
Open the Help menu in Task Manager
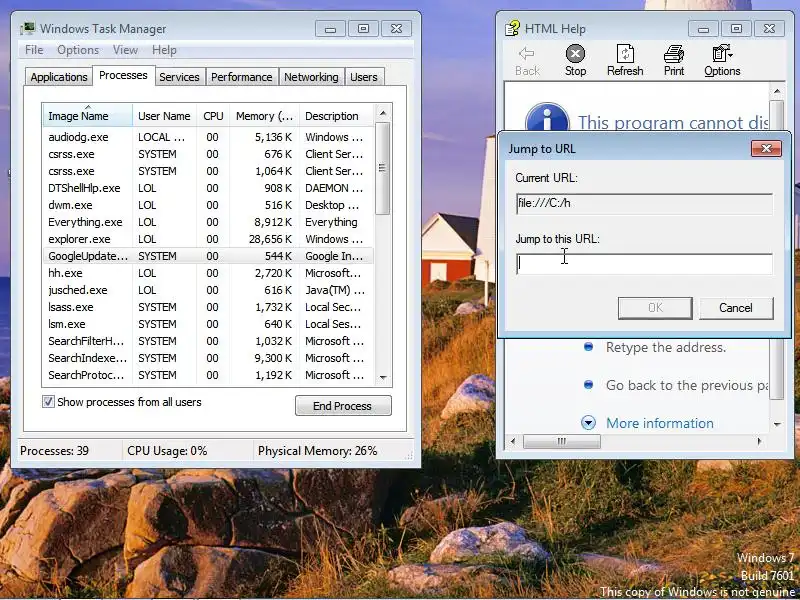tap(164, 50)
